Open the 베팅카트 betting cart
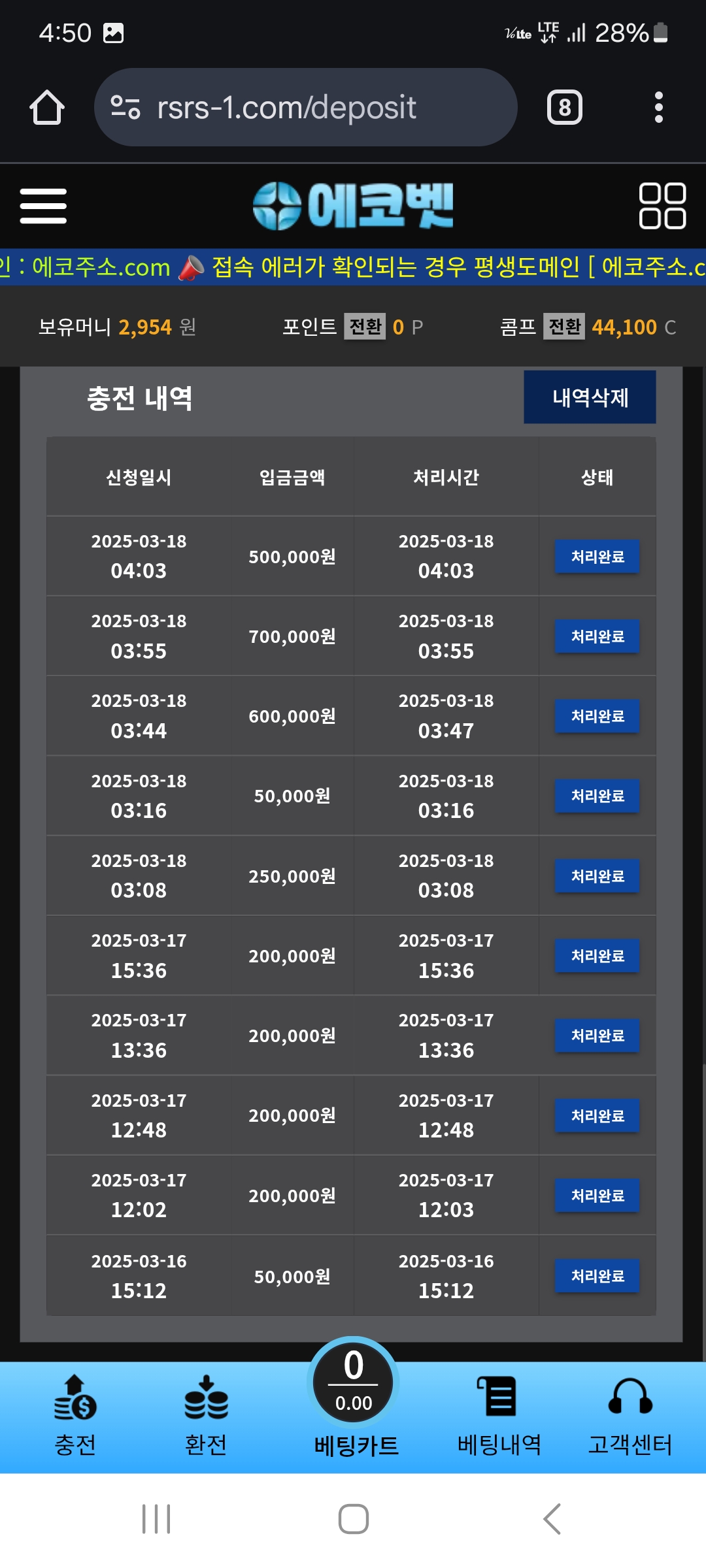The width and height of the screenshot is (706, 1568). point(354,1398)
